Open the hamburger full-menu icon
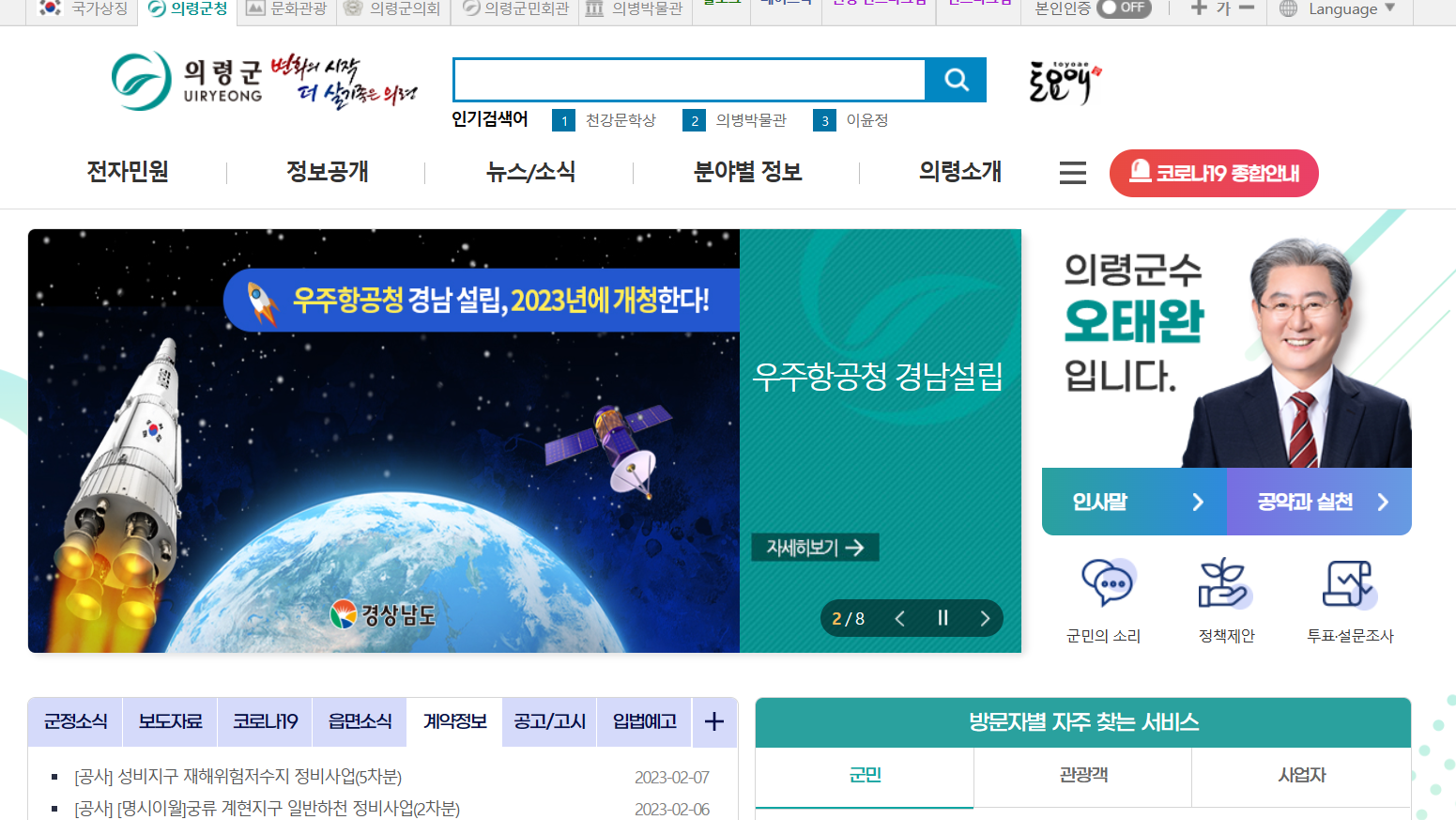1456x820 pixels. (1072, 173)
